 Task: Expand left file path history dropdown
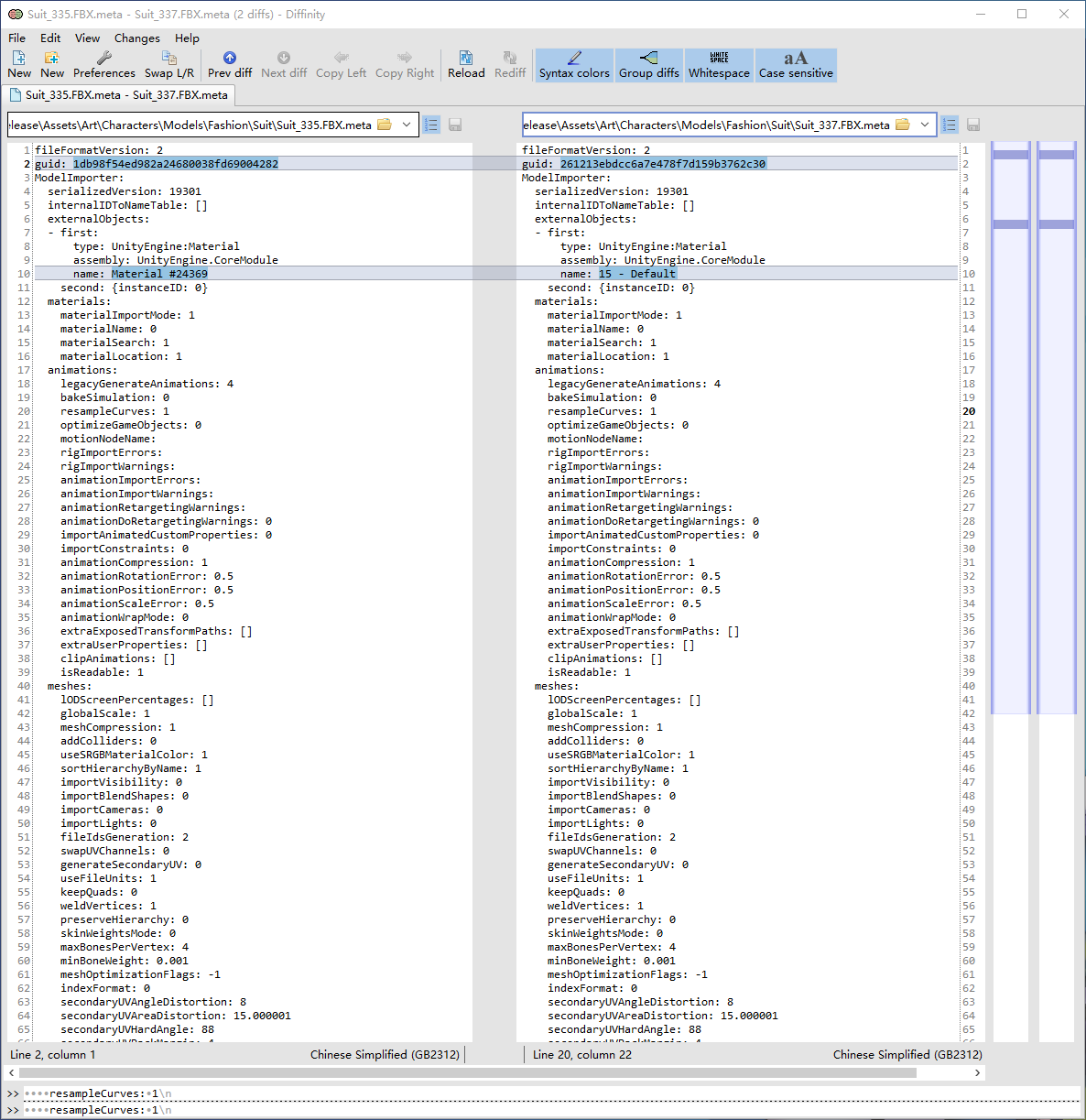coord(407,125)
